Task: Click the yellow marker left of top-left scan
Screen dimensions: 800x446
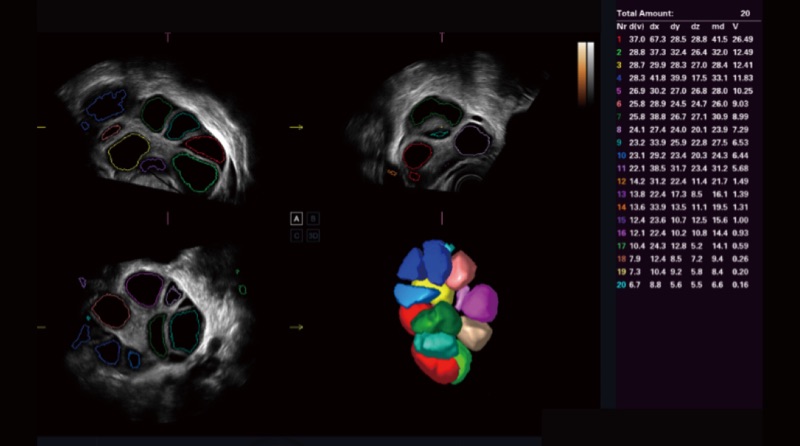Action: (42, 128)
